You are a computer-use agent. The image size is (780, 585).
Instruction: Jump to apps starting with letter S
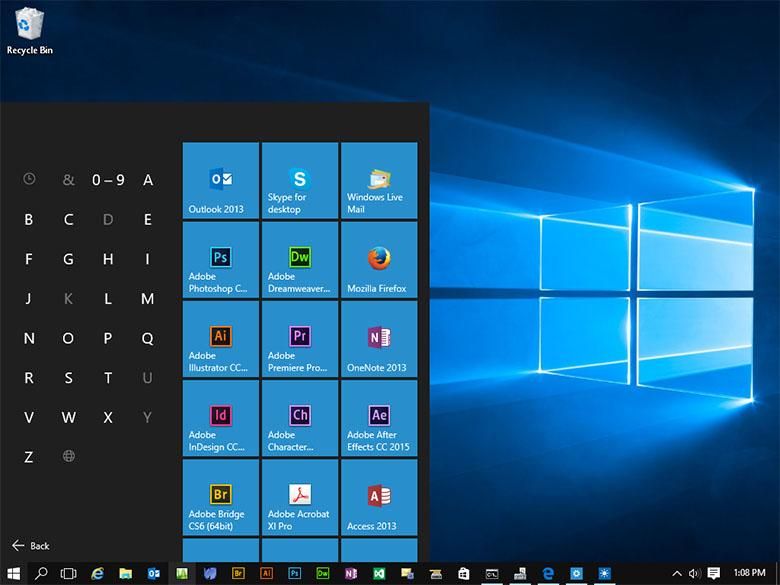[x=68, y=378]
